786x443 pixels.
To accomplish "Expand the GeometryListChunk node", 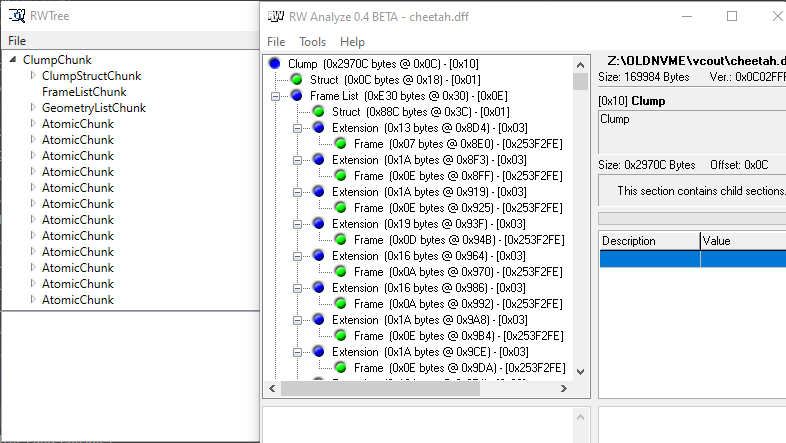I will (x=33, y=108).
